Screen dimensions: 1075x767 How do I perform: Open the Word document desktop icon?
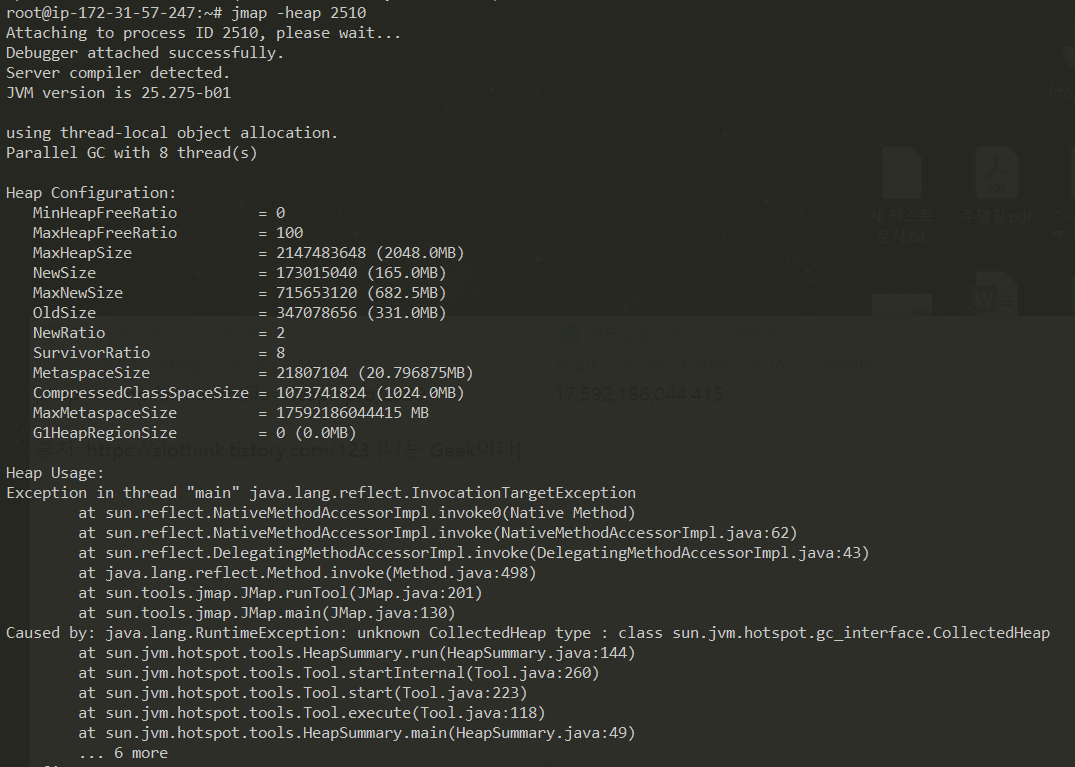point(996,296)
